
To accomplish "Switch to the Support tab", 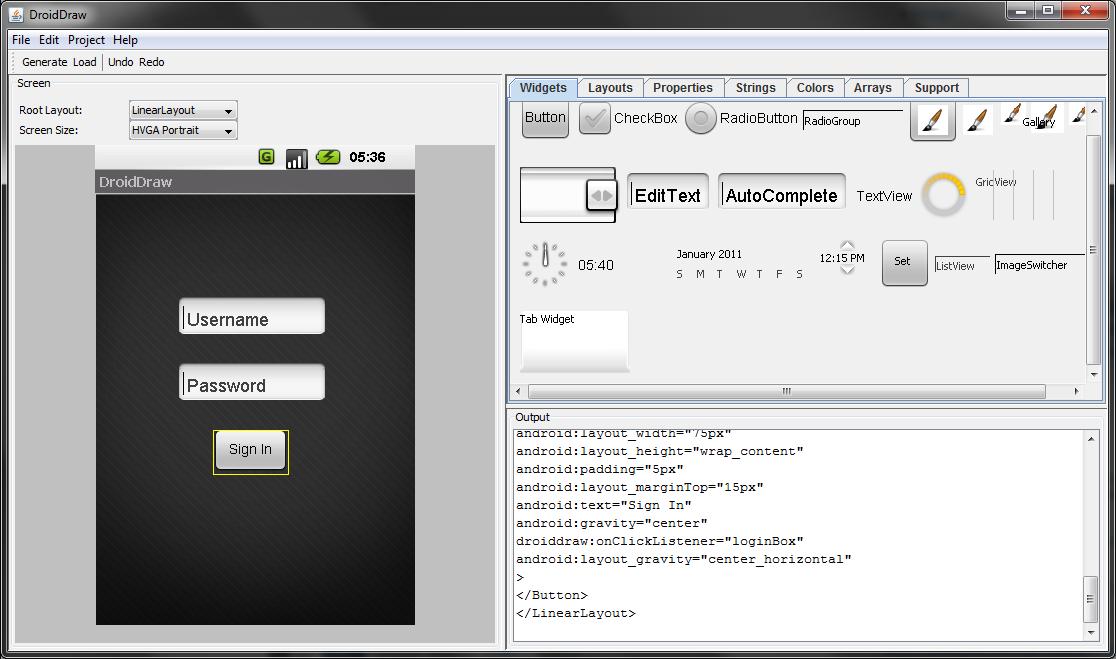I will click(x=937, y=88).
